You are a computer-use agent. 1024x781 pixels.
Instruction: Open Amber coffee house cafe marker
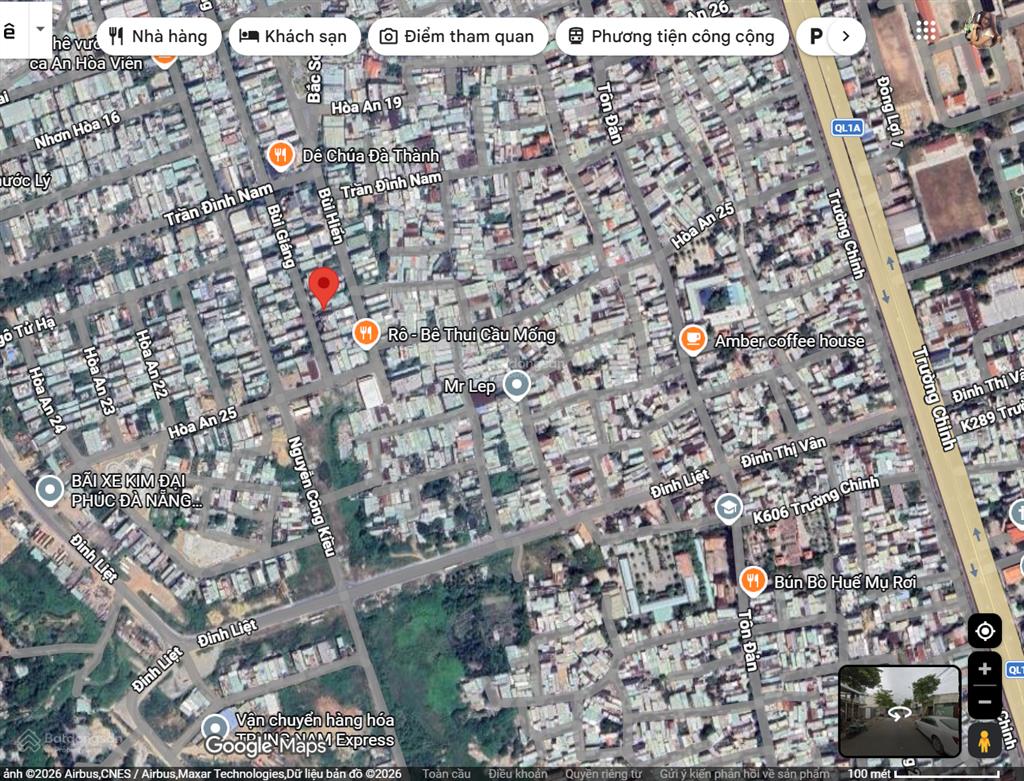point(693,340)
